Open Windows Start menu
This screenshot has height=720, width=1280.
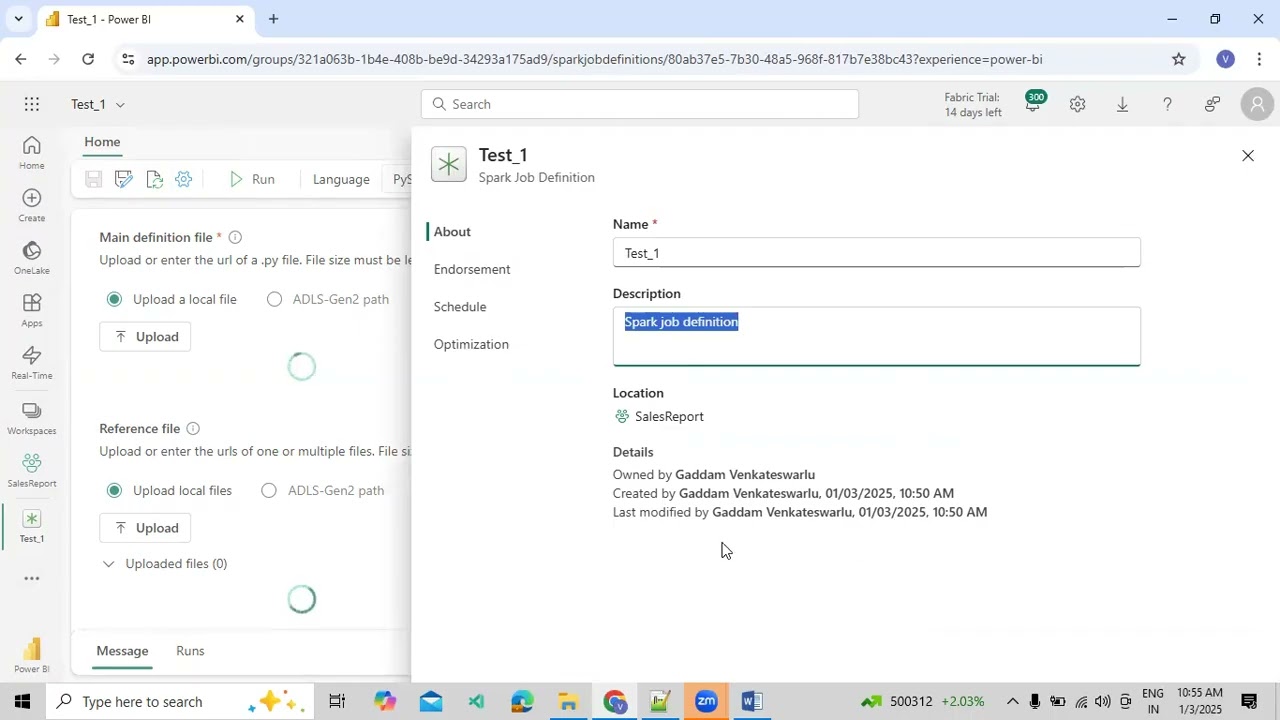click(x=22, y=701)
